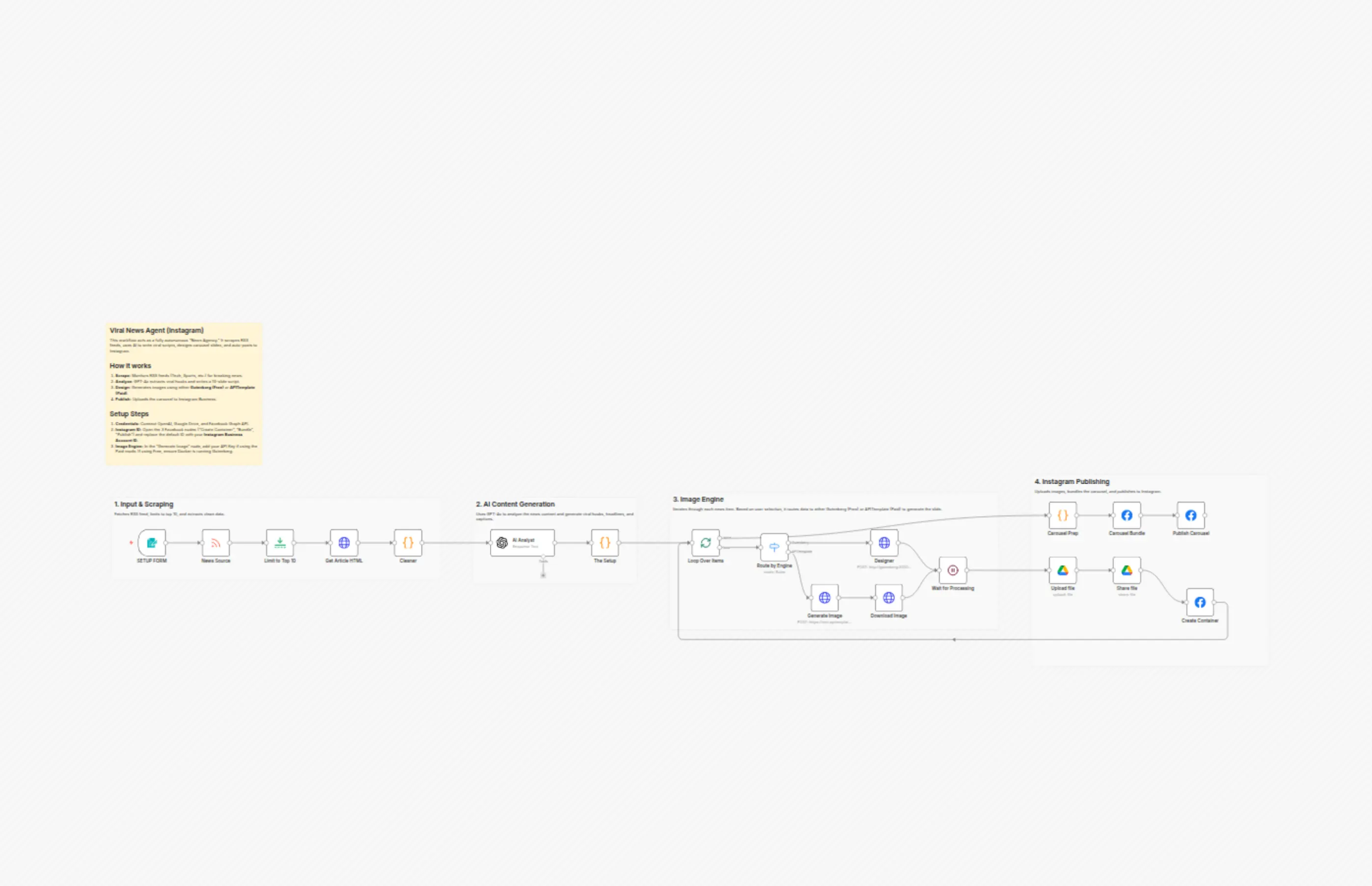Image resolution: width=1372 pixels, height=886 pixels.
Task: Open the Loop Over Items node
Action: [x=706, y=542]
